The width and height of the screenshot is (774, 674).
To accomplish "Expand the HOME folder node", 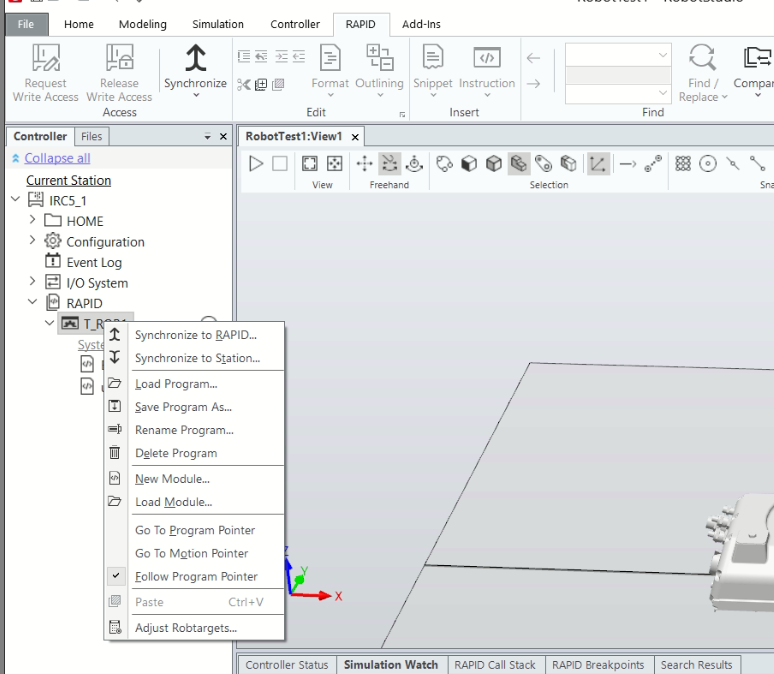I will [32, 220].
